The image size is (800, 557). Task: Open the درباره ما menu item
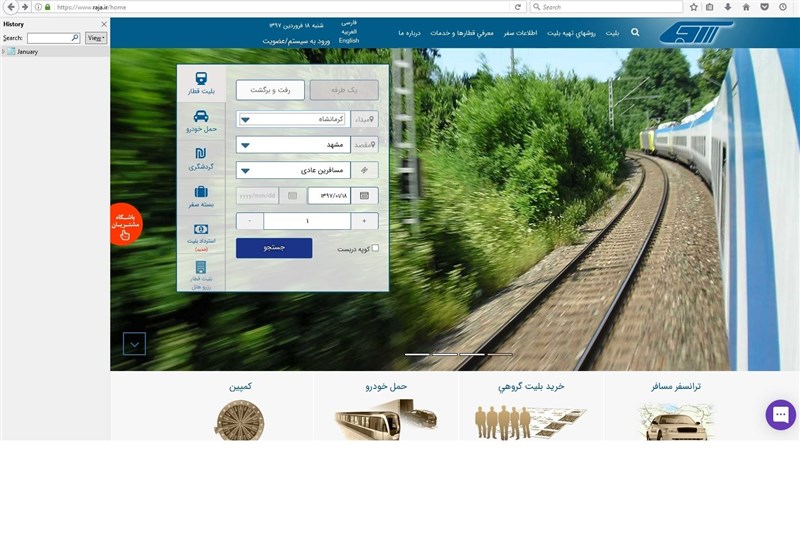[413, 33]
